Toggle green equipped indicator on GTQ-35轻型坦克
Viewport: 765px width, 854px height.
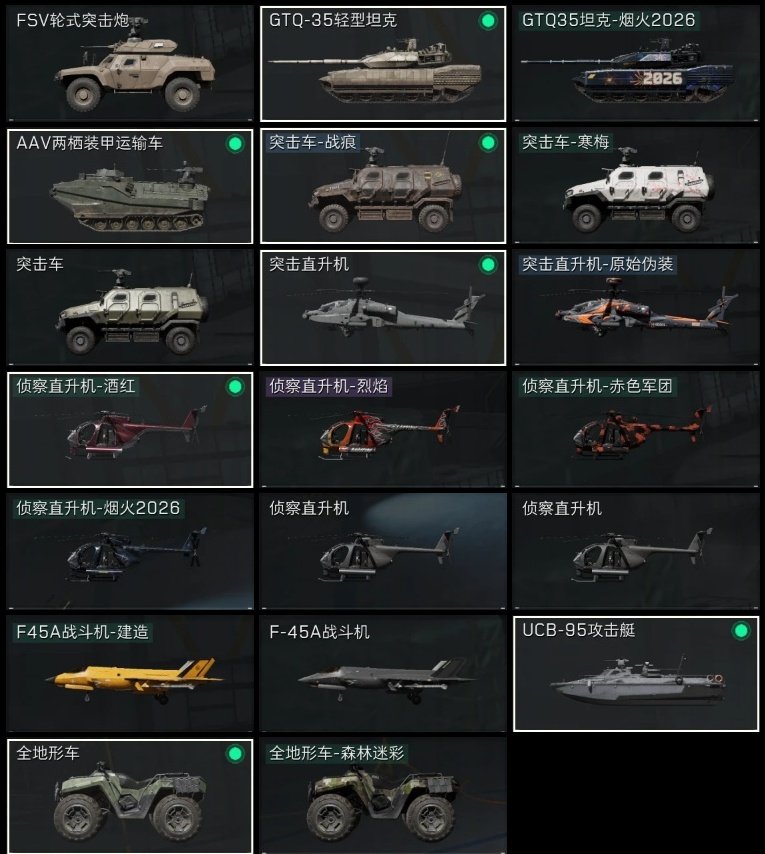tap(488, 21)
